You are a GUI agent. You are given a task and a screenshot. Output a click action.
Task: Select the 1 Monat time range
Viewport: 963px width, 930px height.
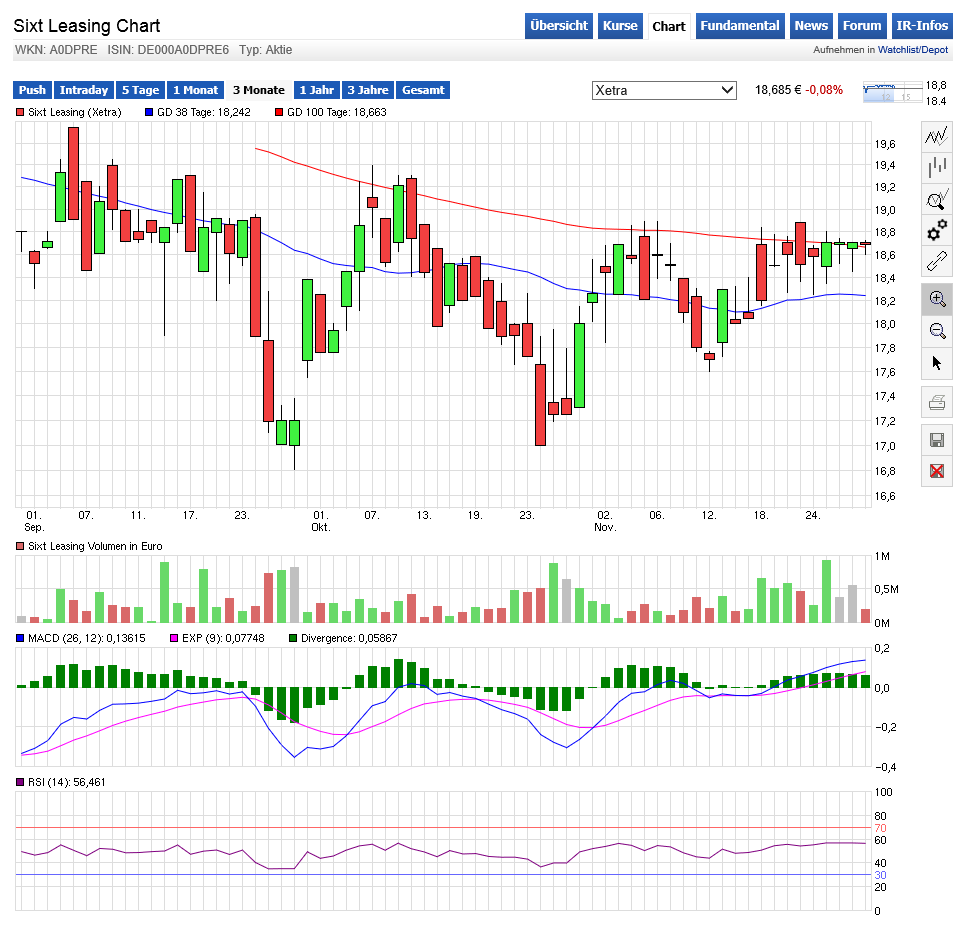(196, 90)
